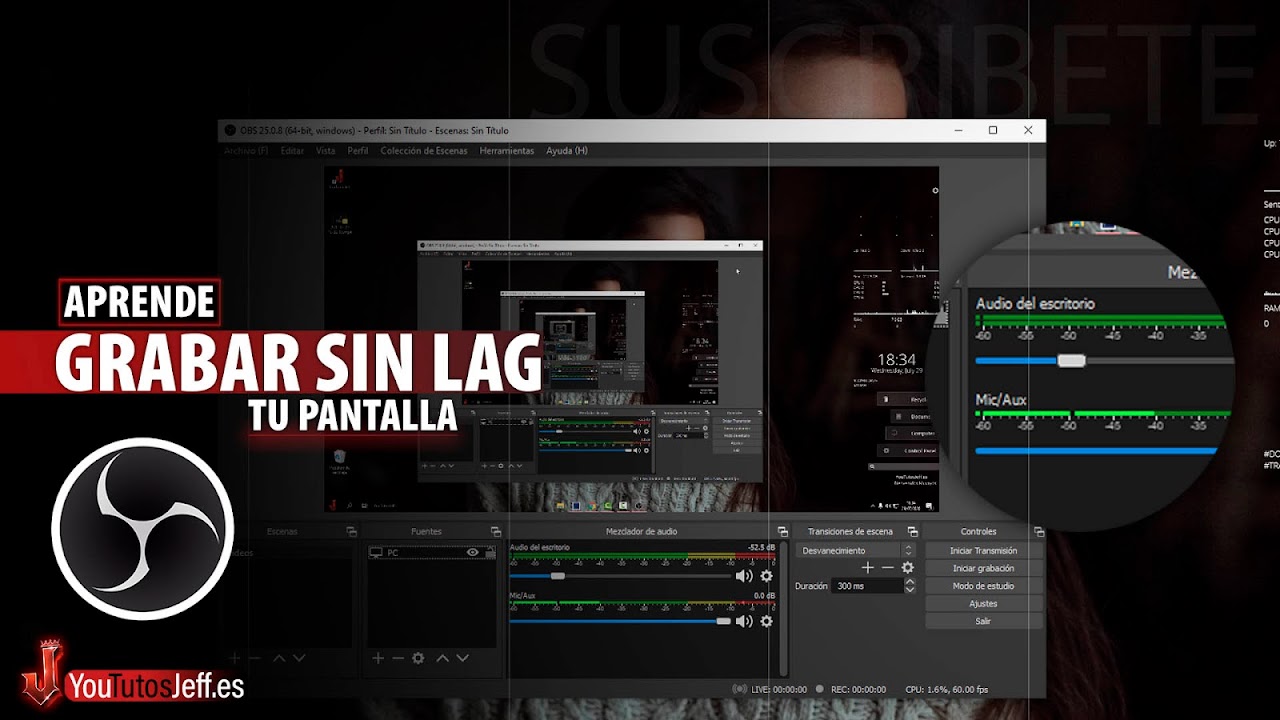Move scene down in Escenas panel
The height and width of the screenshot is (720, 1280).
(x=299, y=658)
